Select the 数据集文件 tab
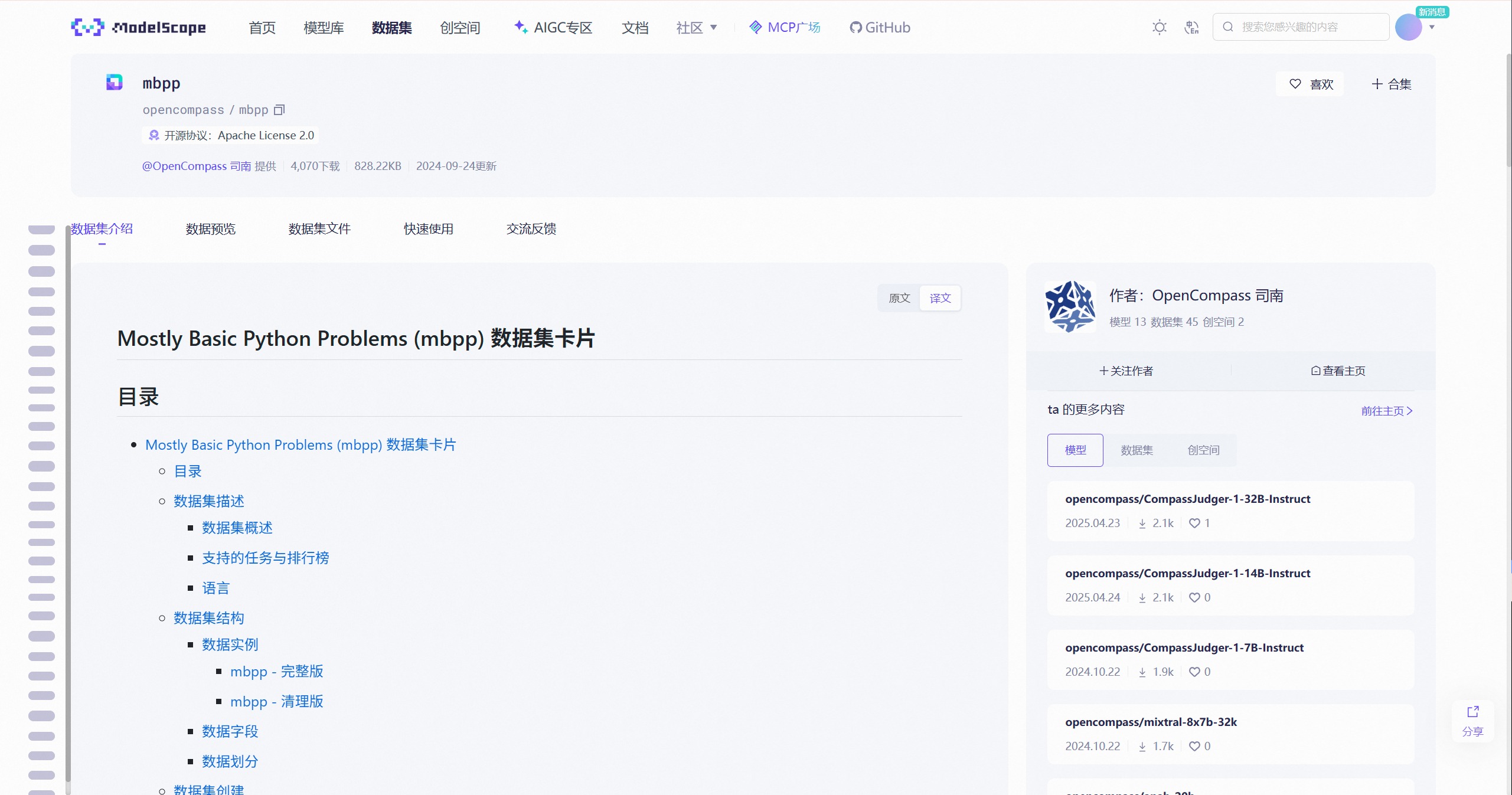This screenshot has width=1512, height=795. click(319, 229)
